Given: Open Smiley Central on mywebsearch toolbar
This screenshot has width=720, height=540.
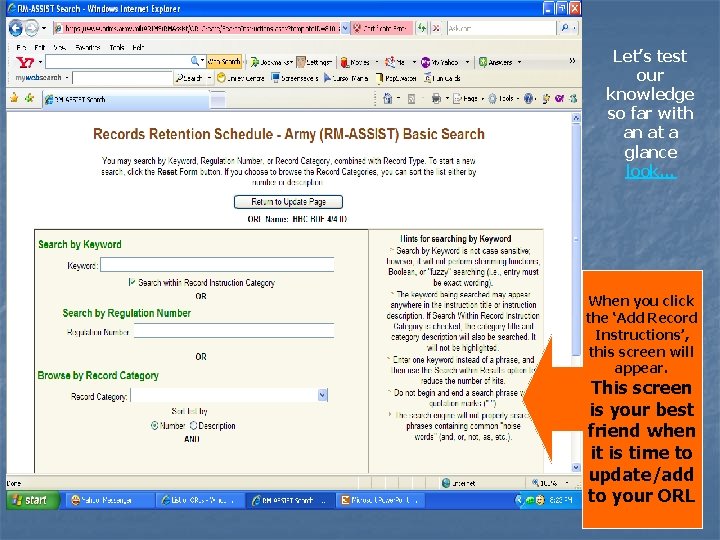Looking at the screenshot, I should pos(241,78).
